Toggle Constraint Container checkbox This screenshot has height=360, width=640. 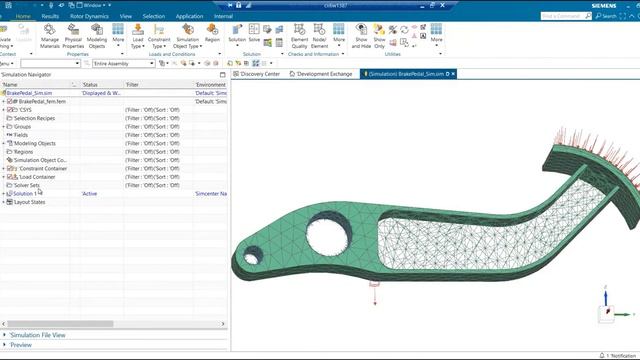pyautogui.click(x=10, y=169)
